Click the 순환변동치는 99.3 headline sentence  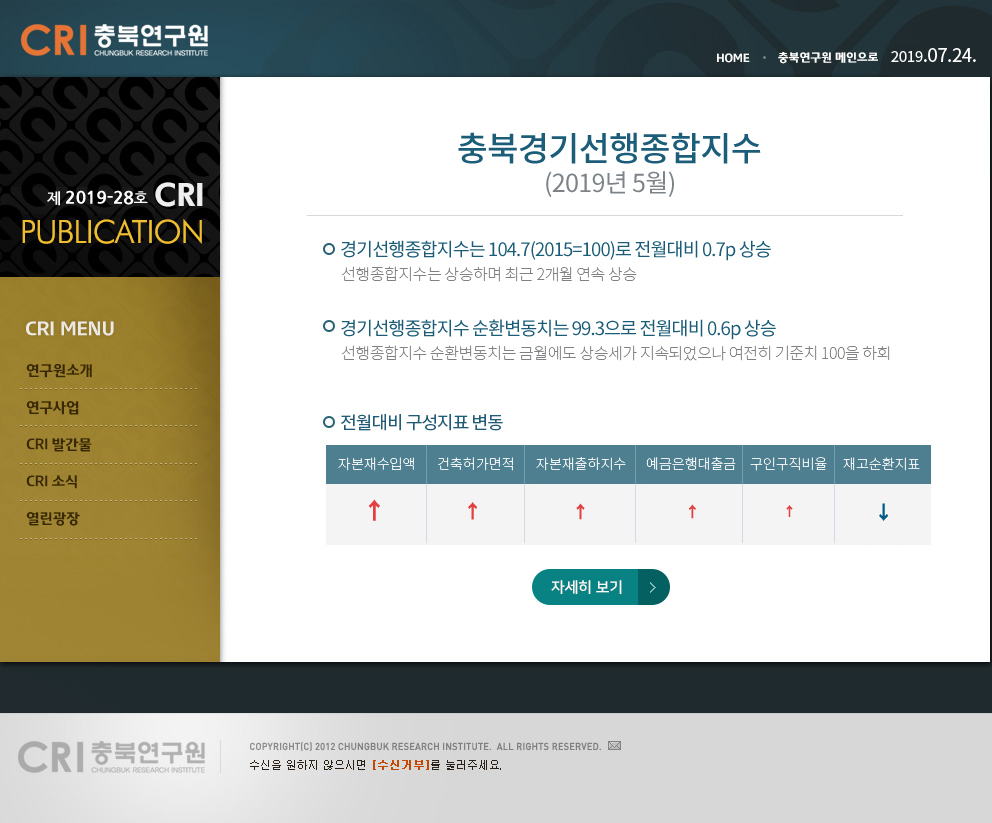pos(558,328)
